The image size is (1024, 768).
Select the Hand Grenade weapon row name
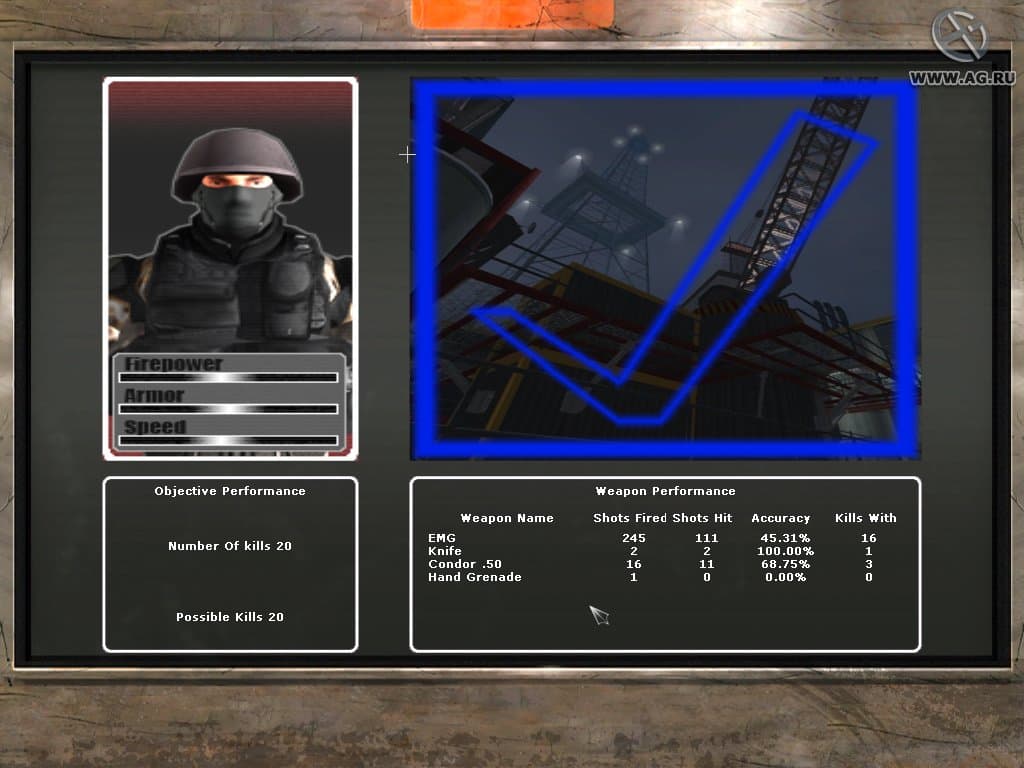[475, 577]
